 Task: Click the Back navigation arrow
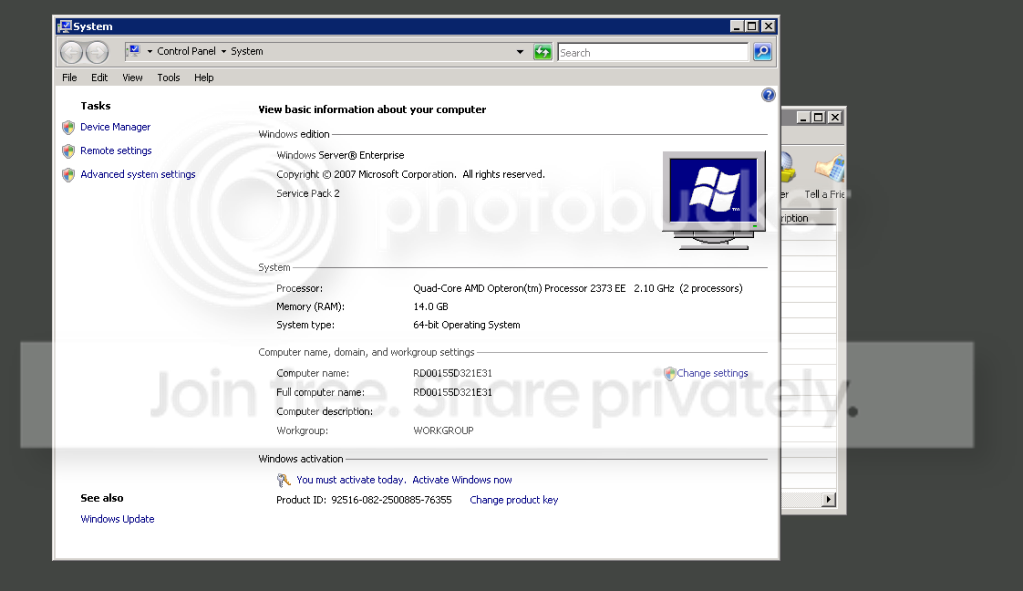72,52
